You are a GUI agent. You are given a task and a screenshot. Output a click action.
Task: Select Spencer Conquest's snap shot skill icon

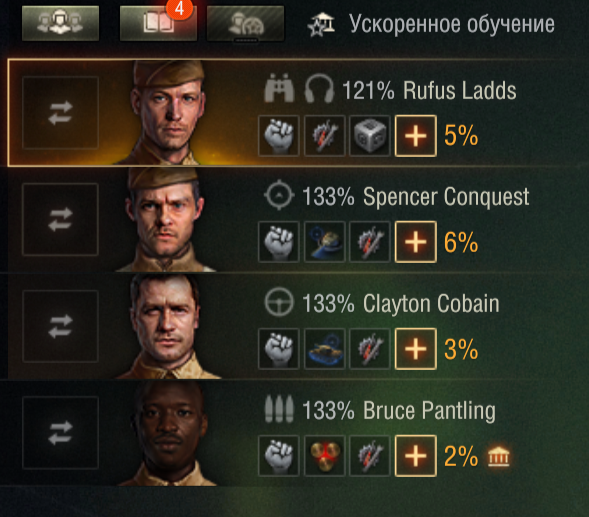pyautogui.click(x=324, y=242)
